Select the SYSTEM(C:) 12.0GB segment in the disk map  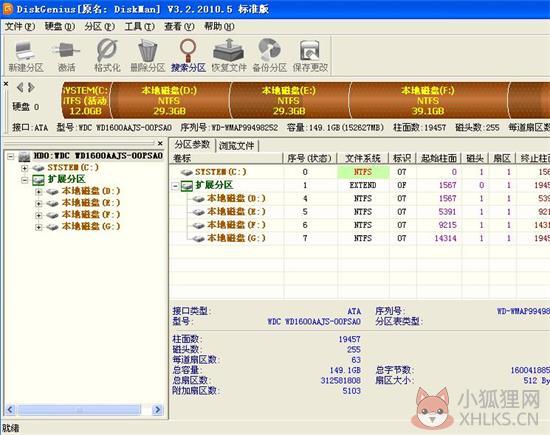point(86,101)
